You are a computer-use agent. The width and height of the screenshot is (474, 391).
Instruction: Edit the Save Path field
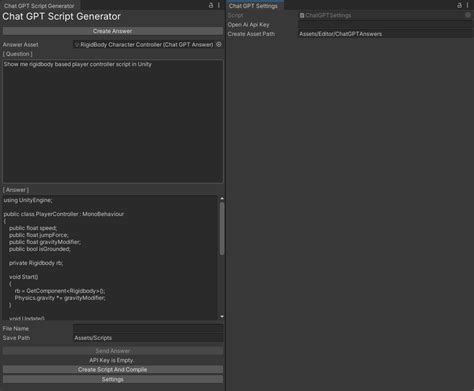(148, 338)
